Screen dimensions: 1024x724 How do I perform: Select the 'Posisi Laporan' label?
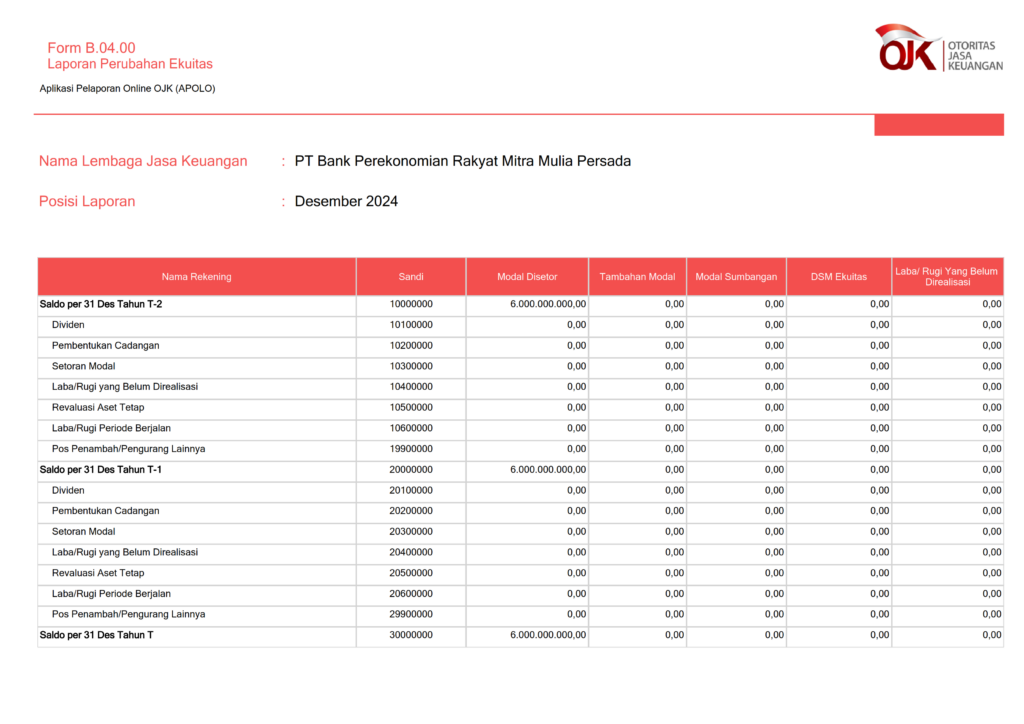click(87, 201)
